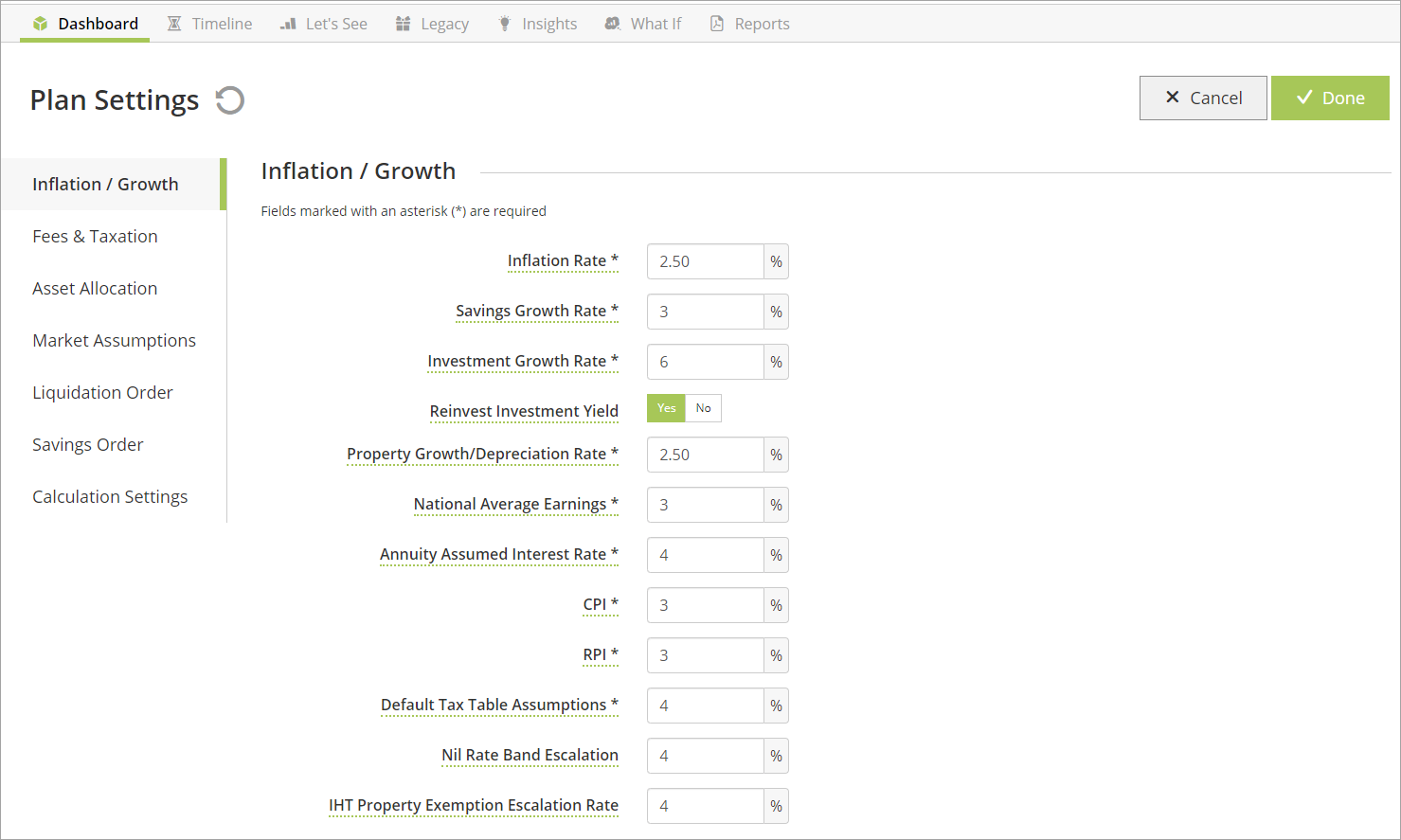Click the Inflation / Growth section heading
This screenshot has width=1401, height=840.
point(358,171)
